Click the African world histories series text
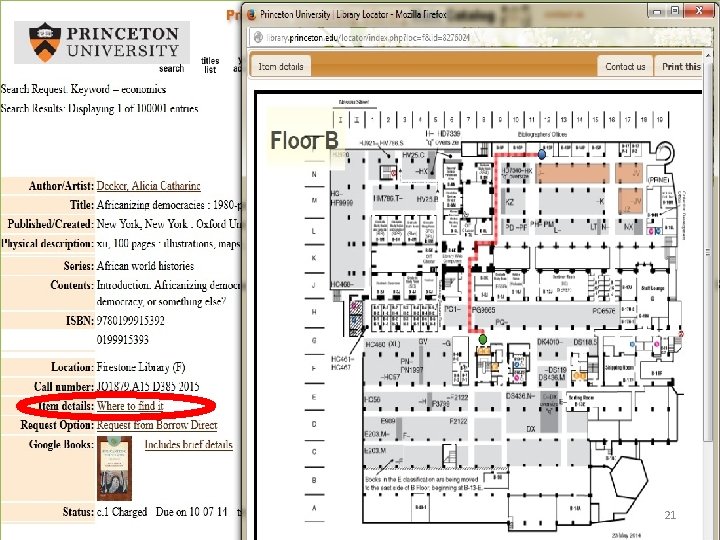This screenshot has height=540, width=720. pyautogui.click(x=145, y=266)
